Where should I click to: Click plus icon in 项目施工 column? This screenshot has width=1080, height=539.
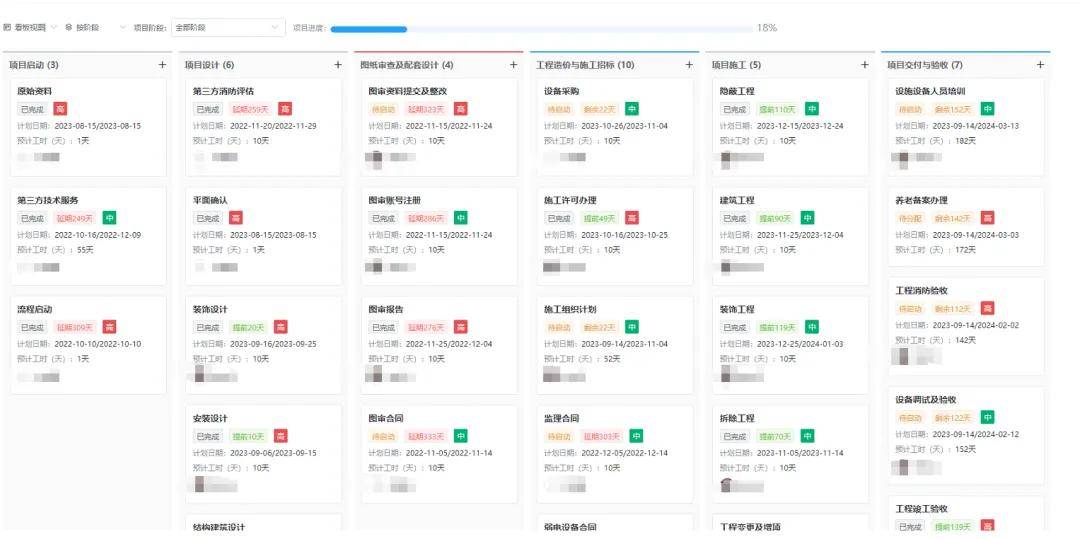[865, 65]
